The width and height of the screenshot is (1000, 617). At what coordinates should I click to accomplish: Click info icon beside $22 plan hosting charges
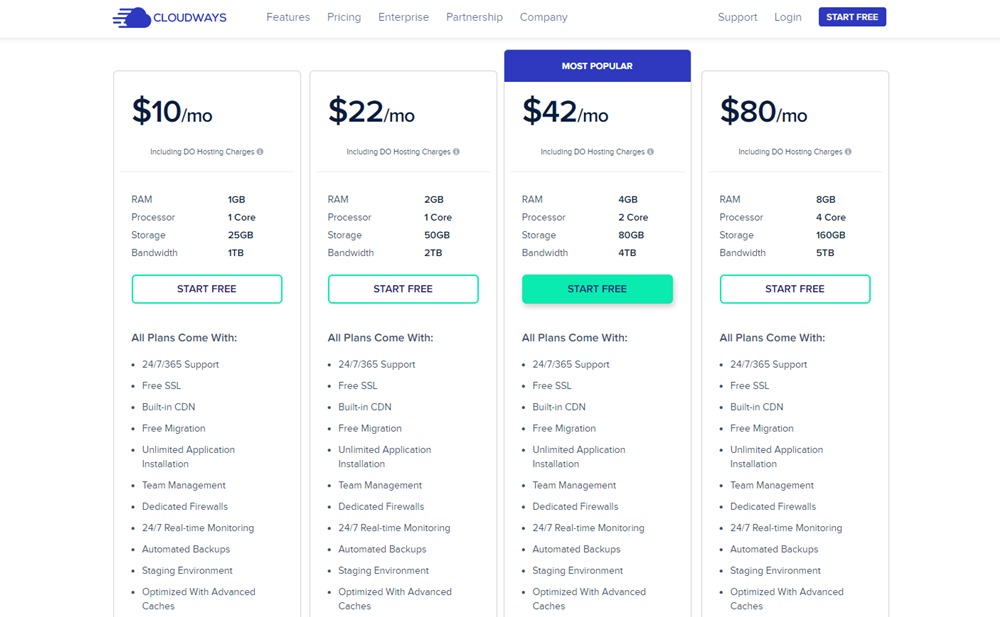(456, 152)
